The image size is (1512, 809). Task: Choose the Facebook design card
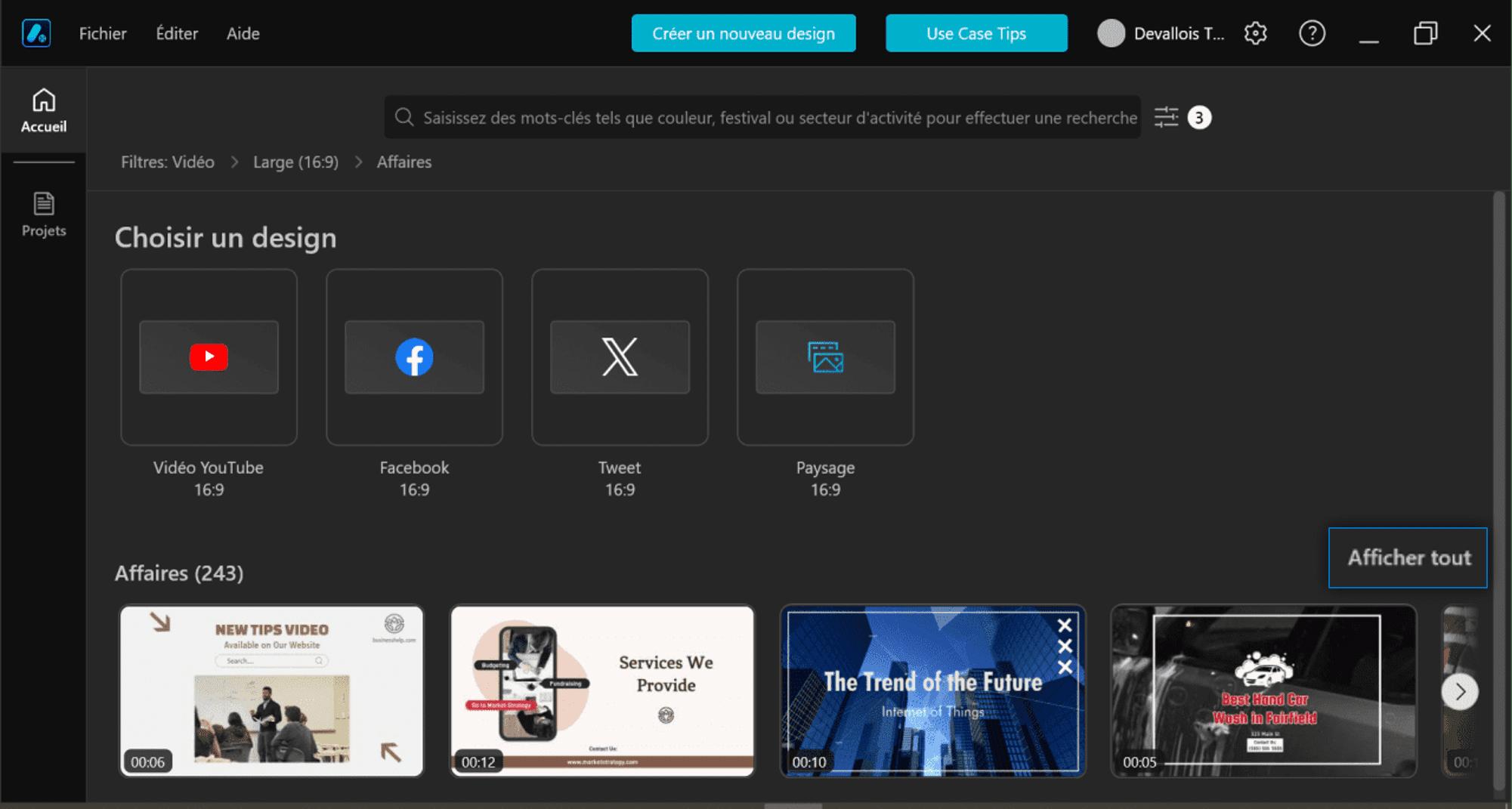[414, 357]
